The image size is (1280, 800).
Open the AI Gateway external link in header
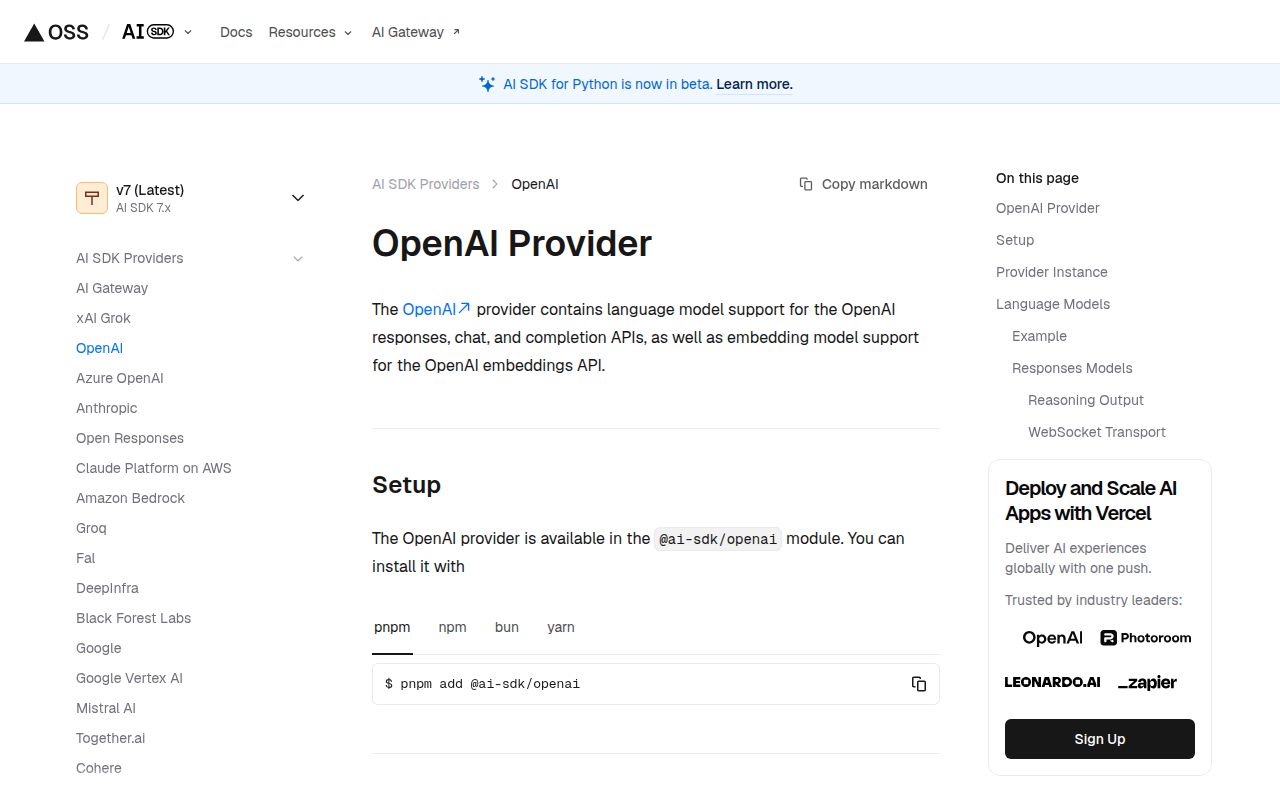pos(416,32)
